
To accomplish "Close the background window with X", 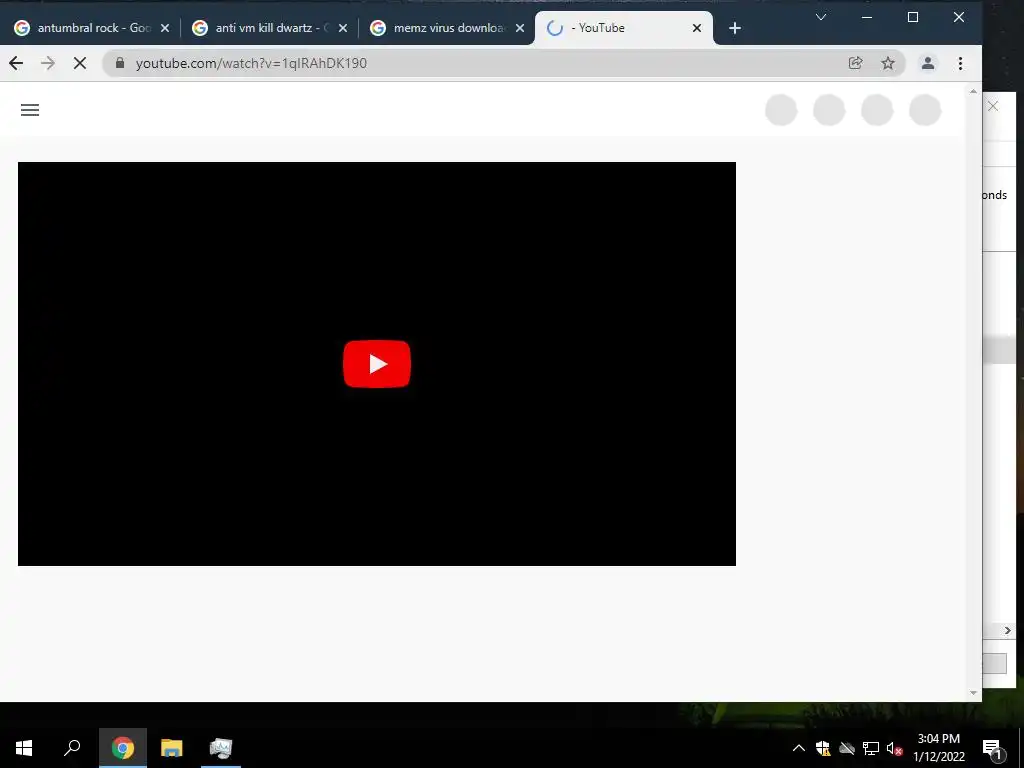I will [x=993, y=106].
